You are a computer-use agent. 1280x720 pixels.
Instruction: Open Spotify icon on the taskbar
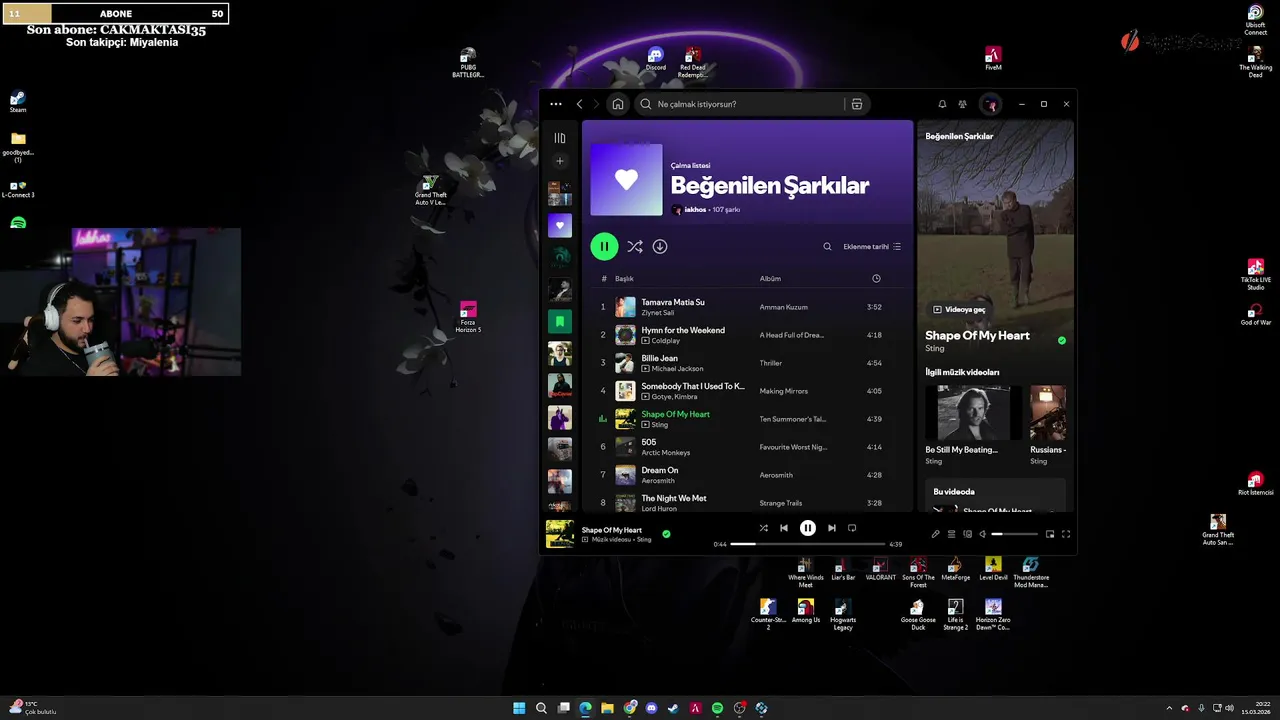tap(717, 708)
